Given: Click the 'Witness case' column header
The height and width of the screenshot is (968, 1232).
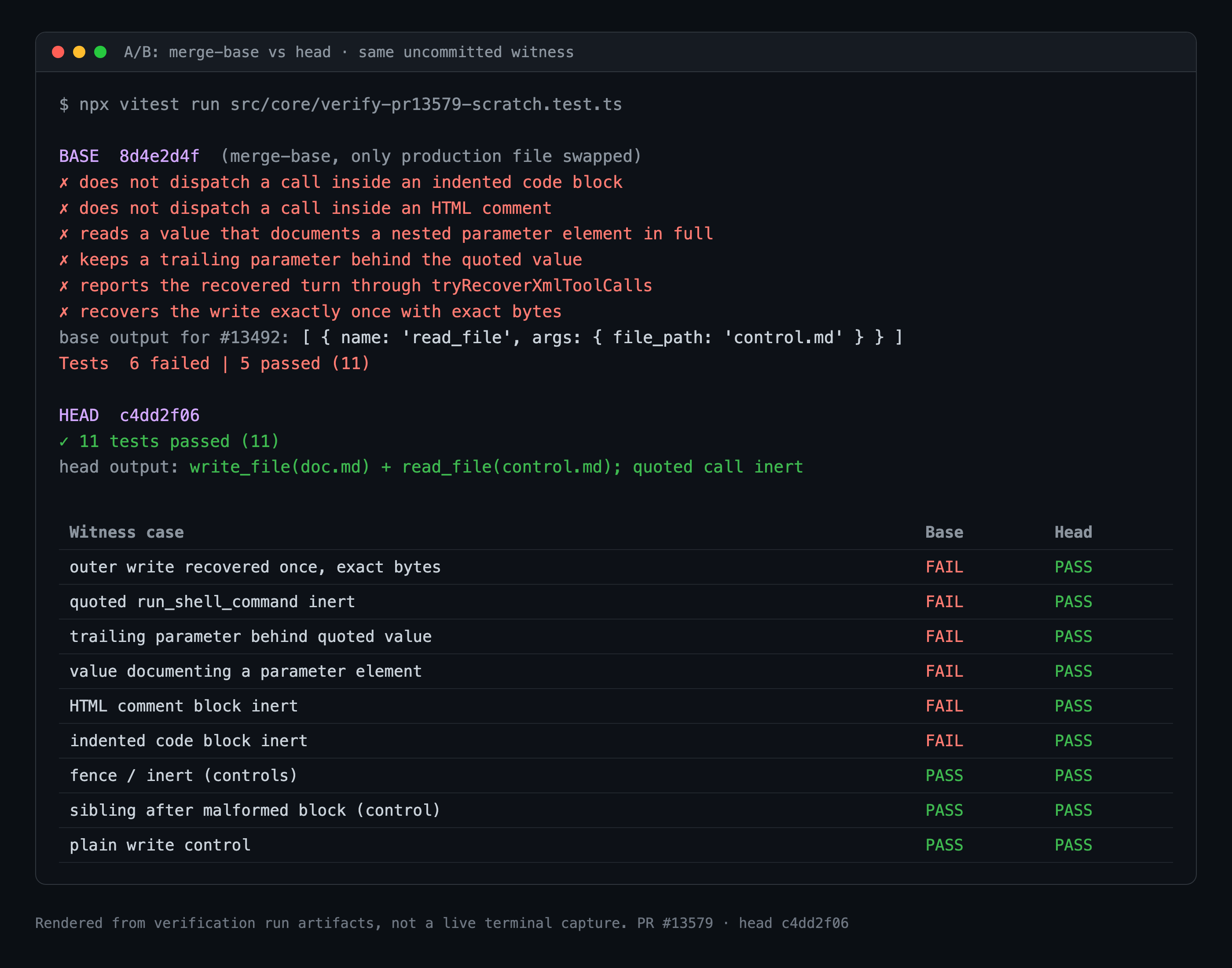Looking at the screenshot, I should coord(126,532).
